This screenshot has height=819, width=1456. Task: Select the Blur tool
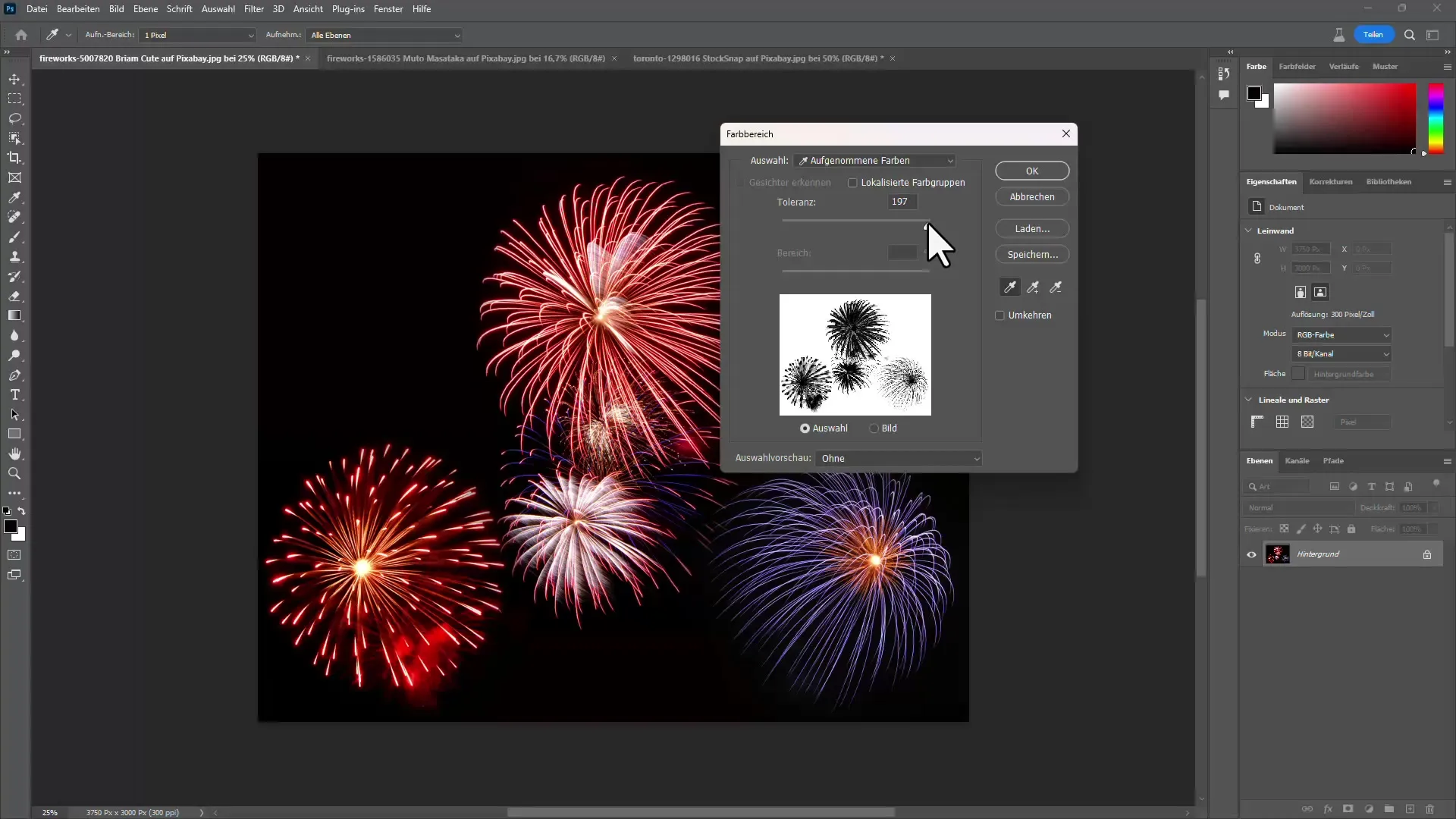coord(14,335)
